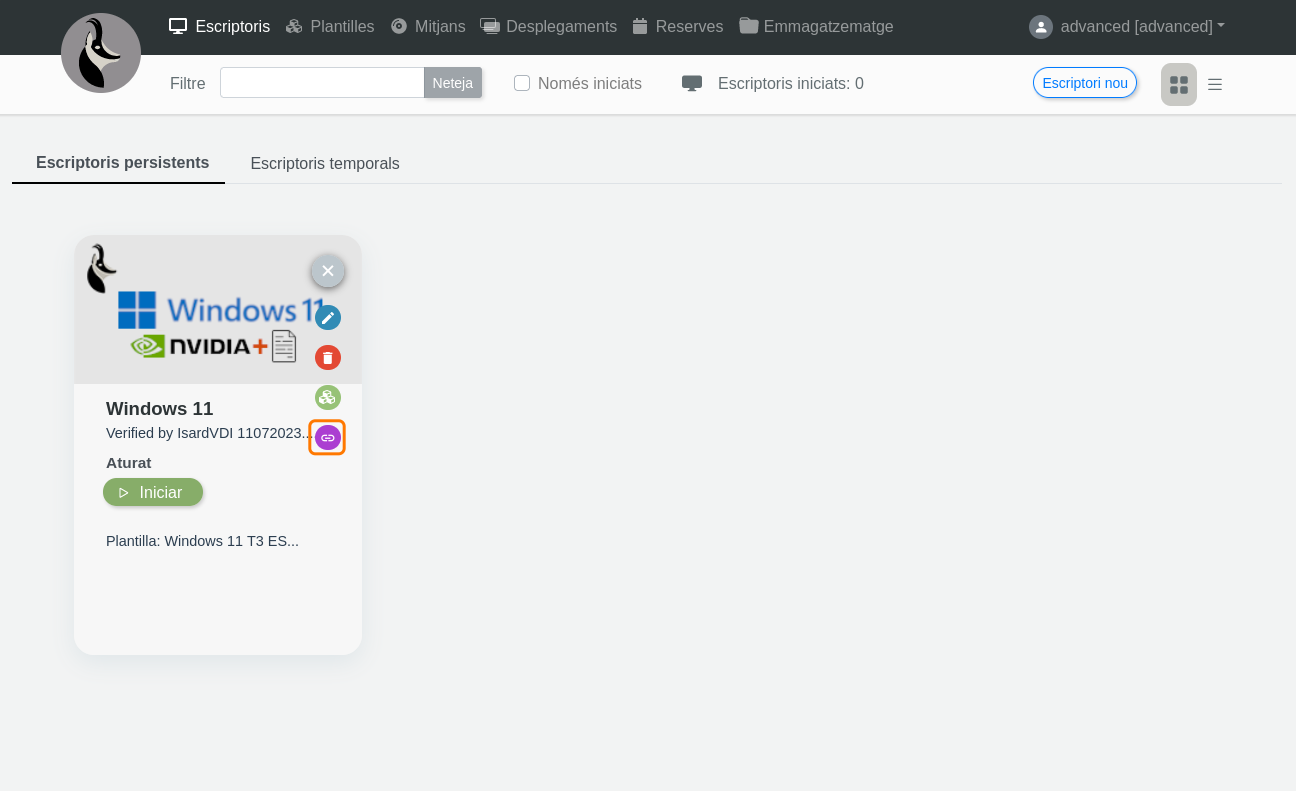Open the advanced user account dropdown
1296x791 pixels.
pyautogui.click(x=1127, y=27)
